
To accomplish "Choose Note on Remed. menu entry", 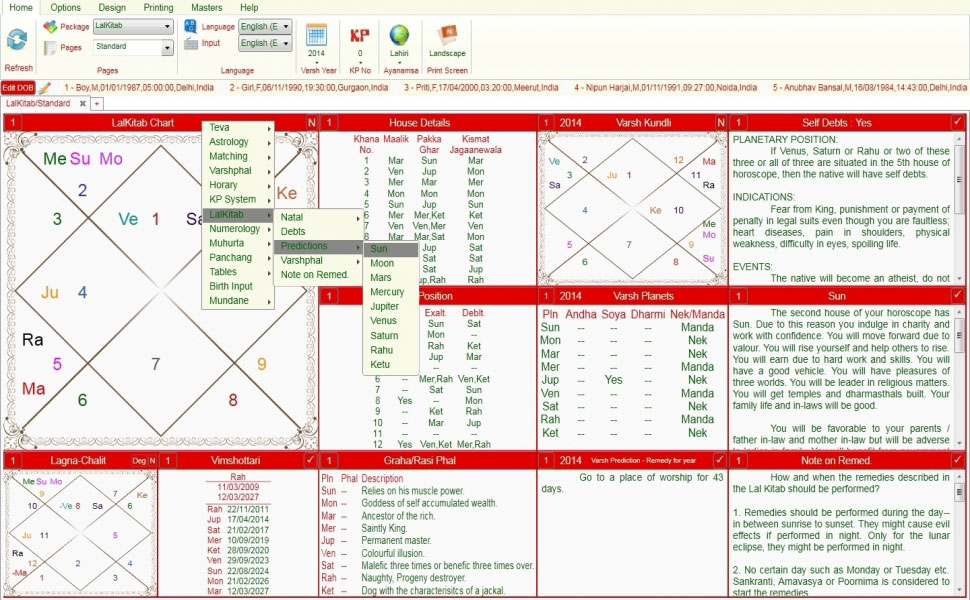I will point(319,275).
